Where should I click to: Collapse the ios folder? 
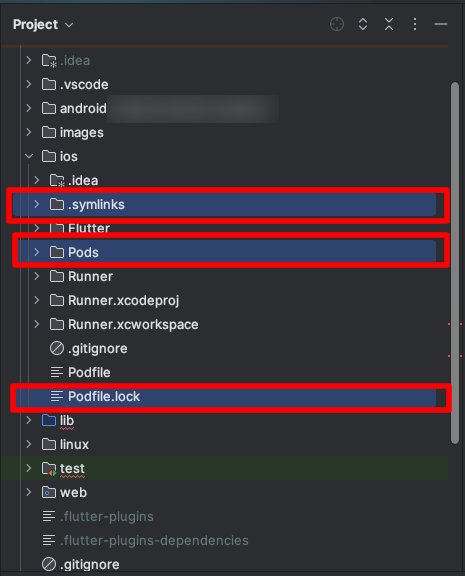(29, 156)
